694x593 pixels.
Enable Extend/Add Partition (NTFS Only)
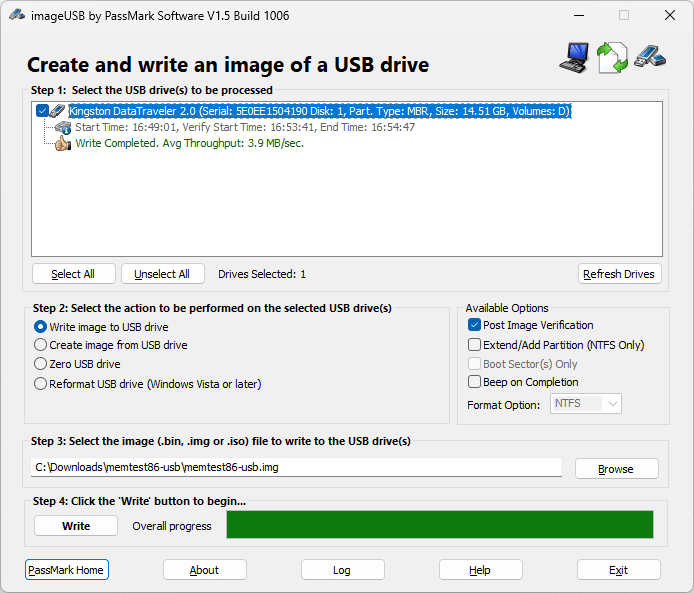pos(474,345)
